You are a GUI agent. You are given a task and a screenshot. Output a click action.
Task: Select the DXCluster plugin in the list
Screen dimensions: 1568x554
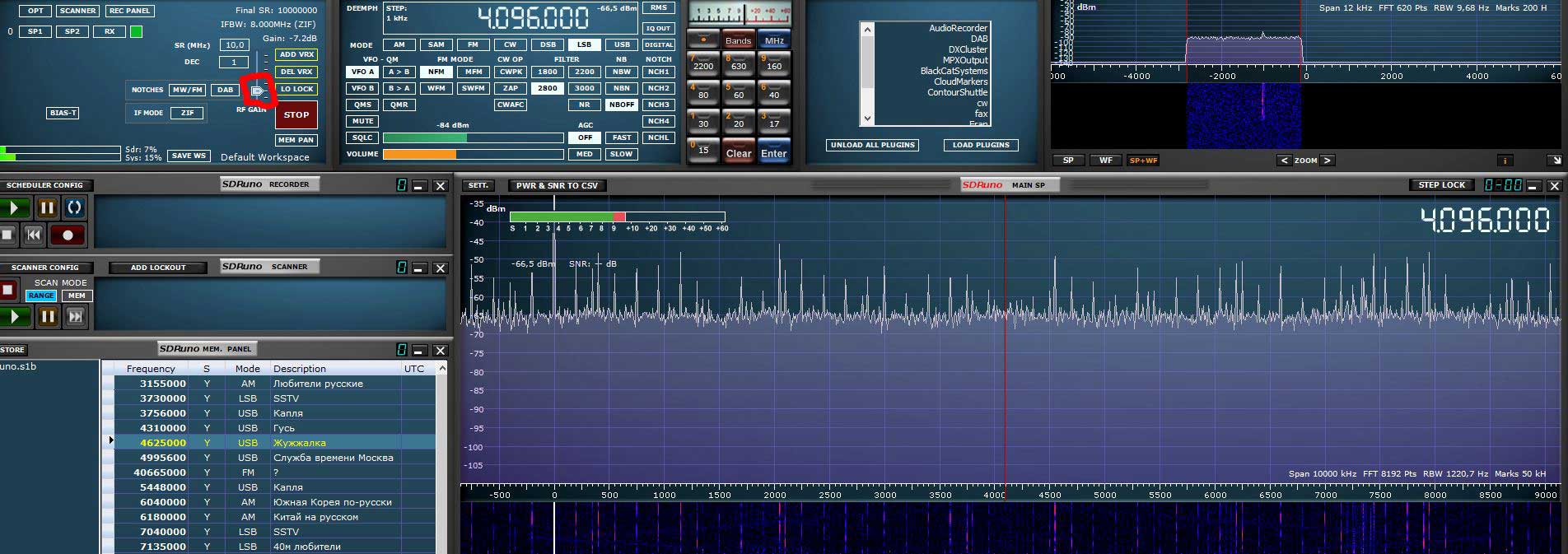point(968,49)
